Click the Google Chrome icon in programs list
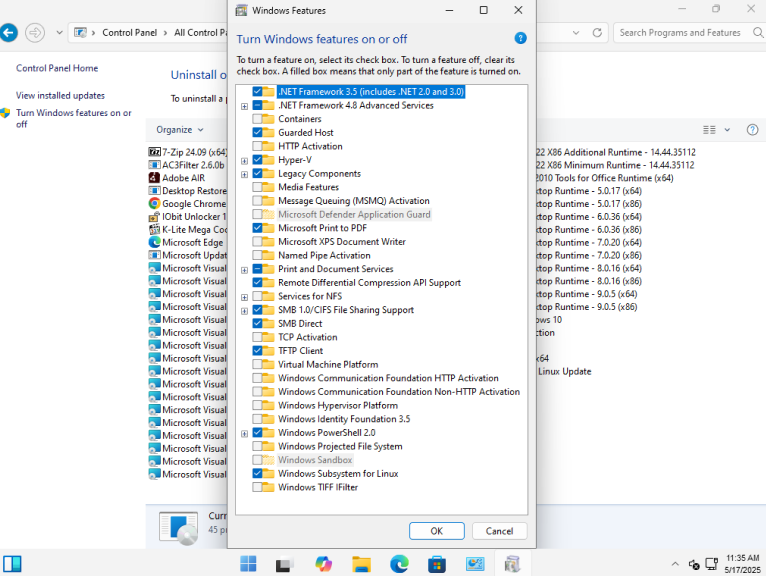 point(154,204)
